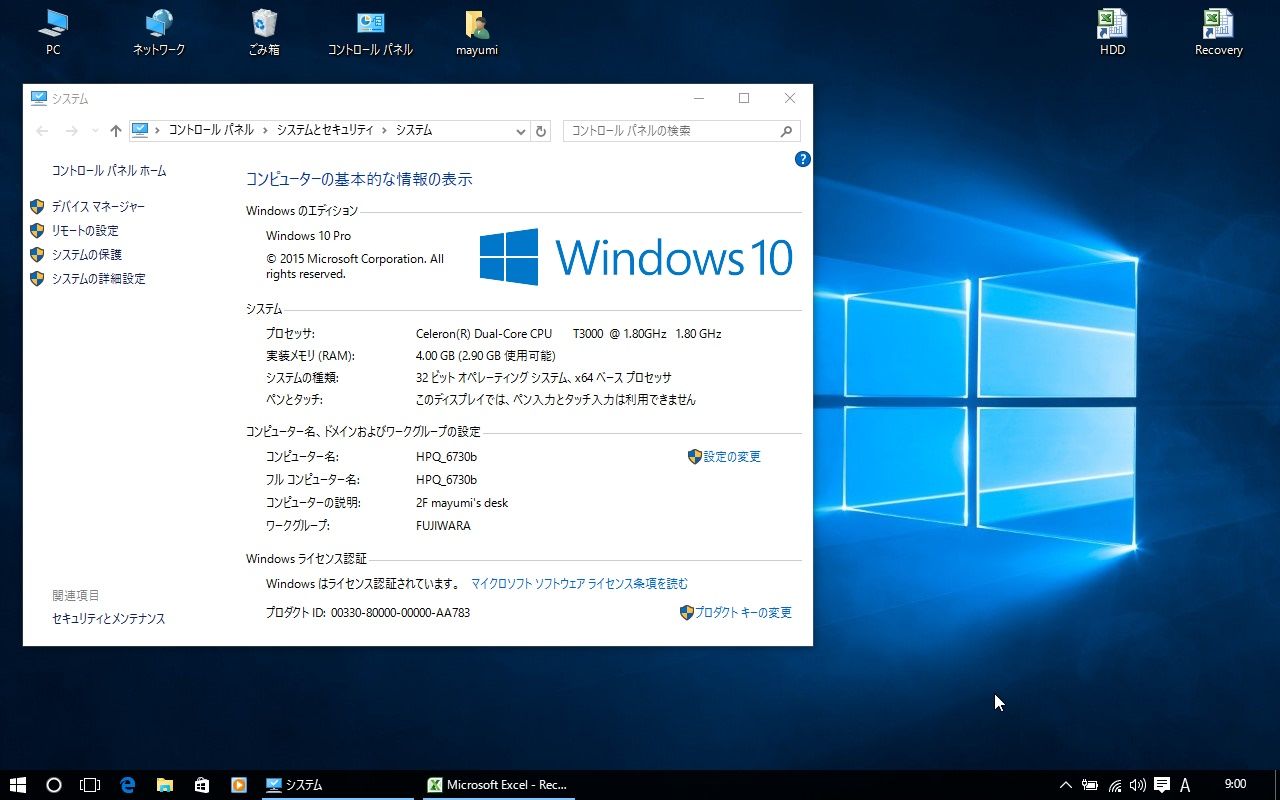
Task: Navigate to コントロール パネル in the breadcrumb
Action: tap(211, 131)
